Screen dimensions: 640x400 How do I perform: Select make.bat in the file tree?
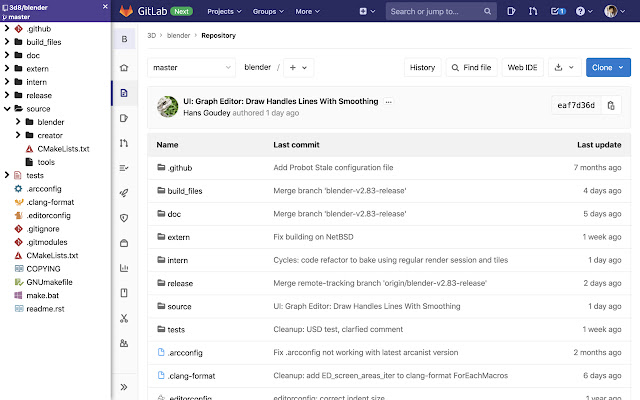click(x=42, y=296)
